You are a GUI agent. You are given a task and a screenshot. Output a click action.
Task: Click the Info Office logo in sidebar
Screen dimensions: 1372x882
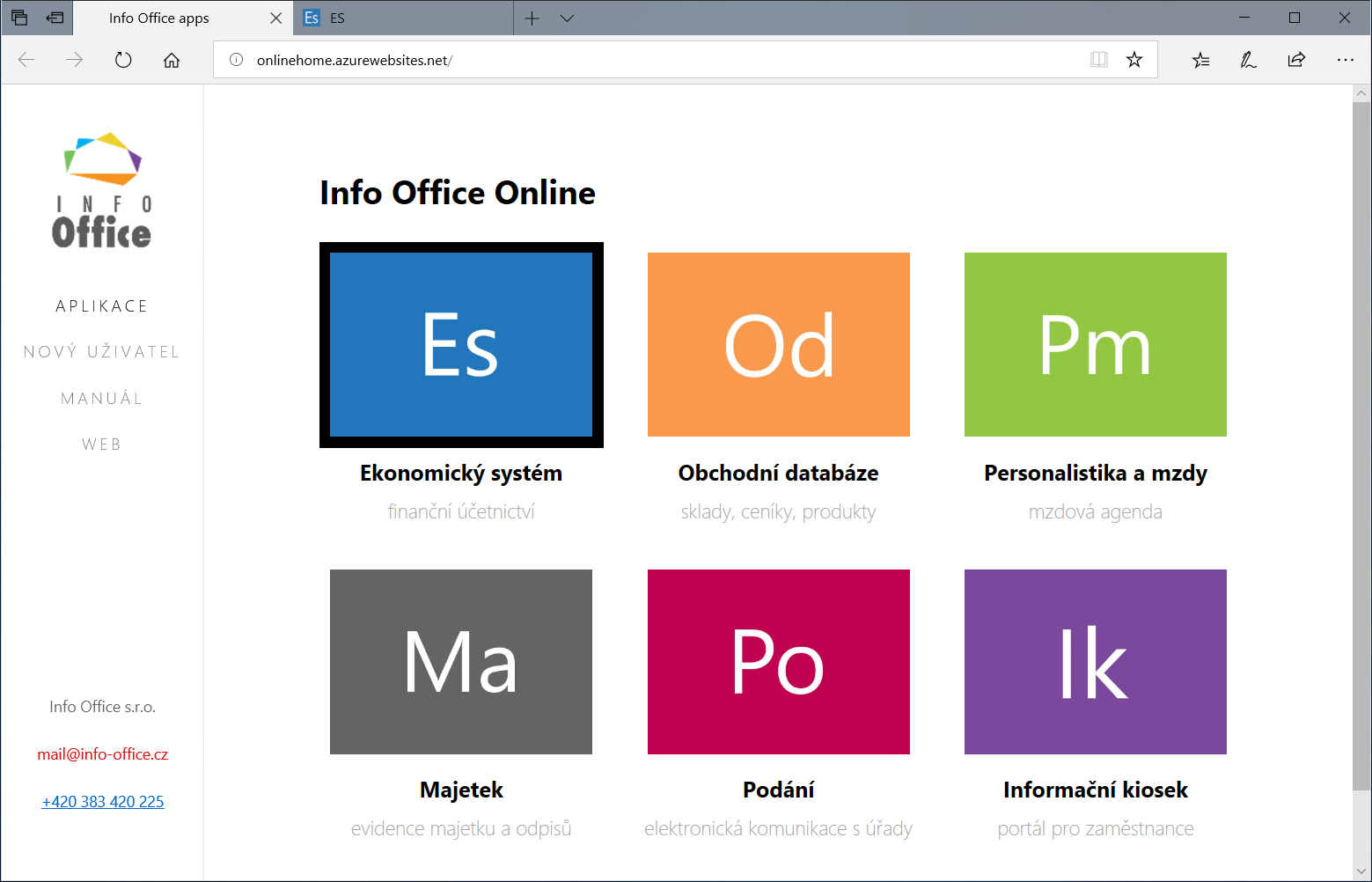click(x=102, y=190)
